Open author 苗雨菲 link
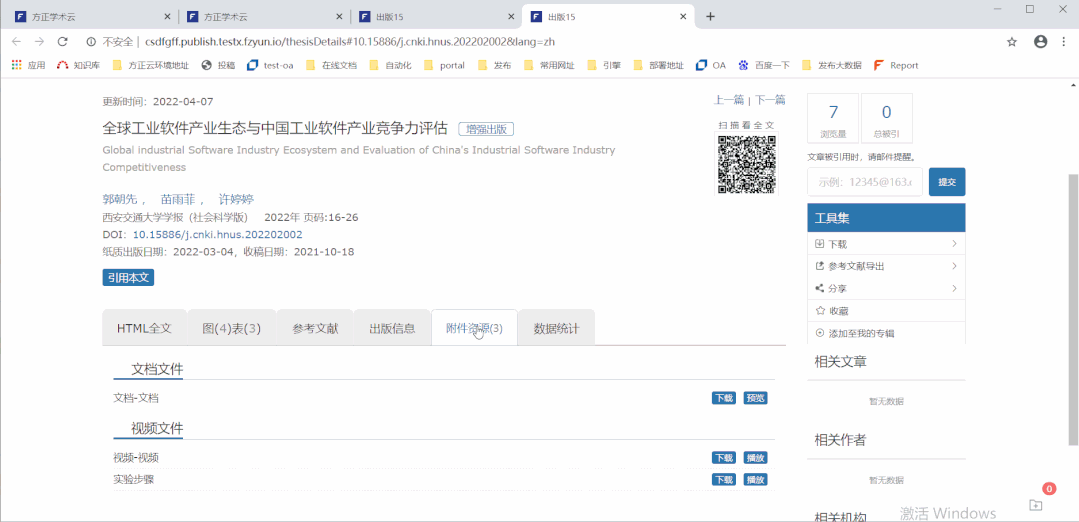 [x=178, y=199]
